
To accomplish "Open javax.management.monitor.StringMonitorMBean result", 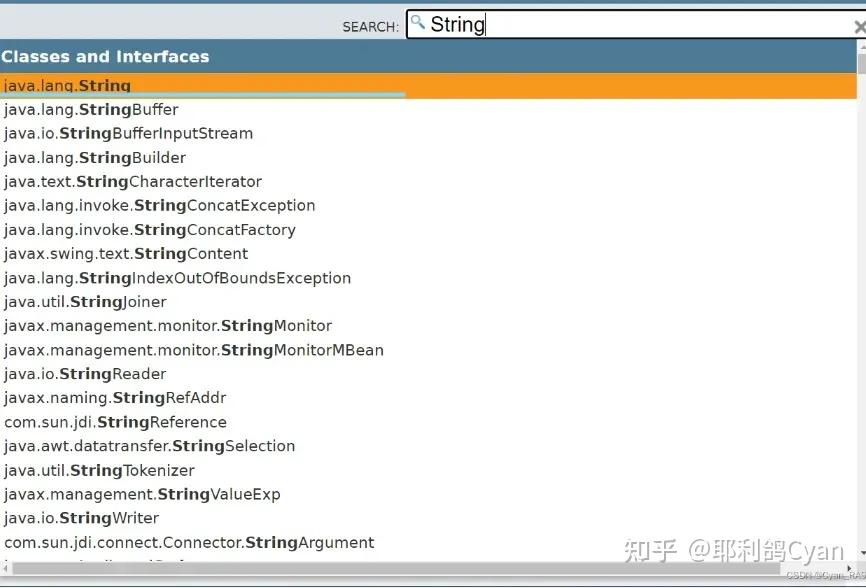I will pyautogui.click(x=194, y=350).
